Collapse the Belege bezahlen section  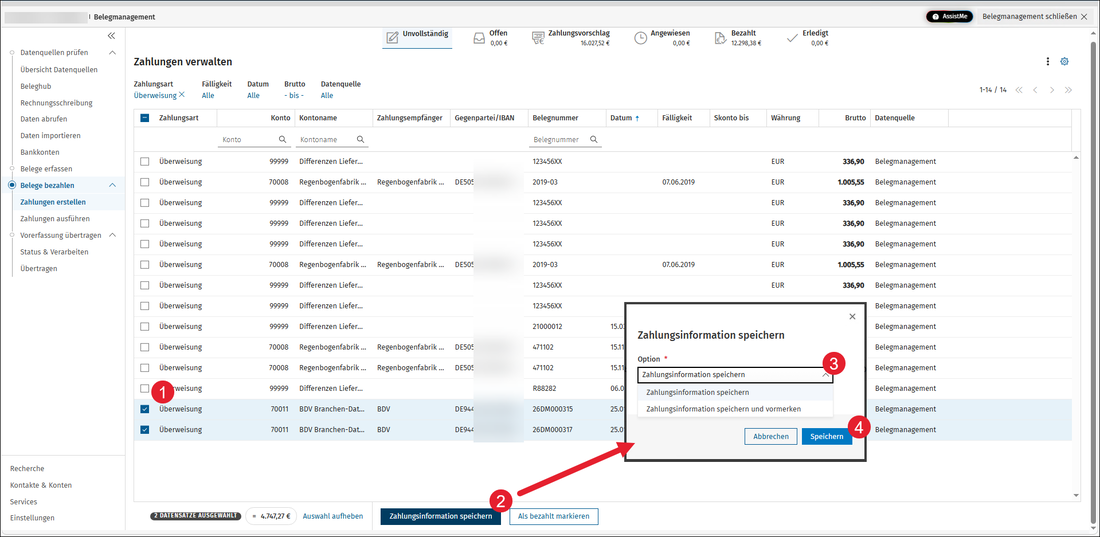(x=112, y=185)
